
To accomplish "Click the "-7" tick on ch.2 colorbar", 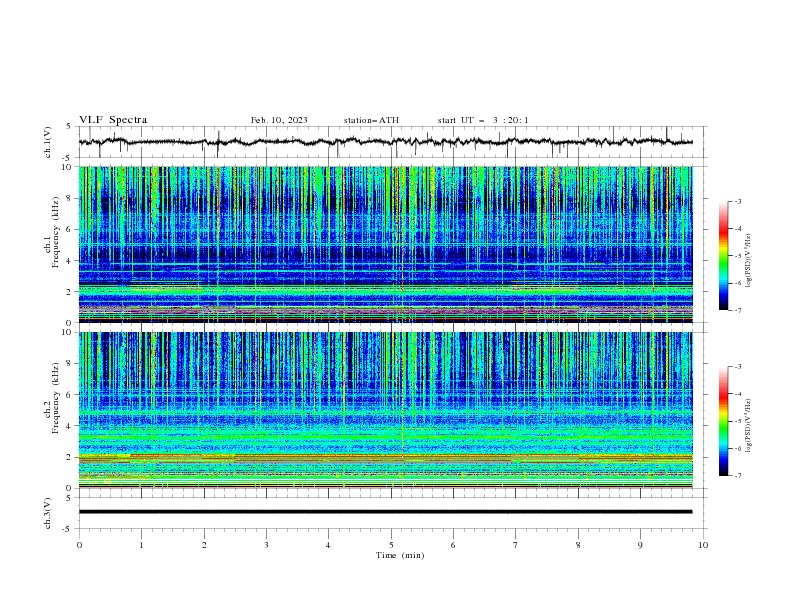I will [737, 476].
